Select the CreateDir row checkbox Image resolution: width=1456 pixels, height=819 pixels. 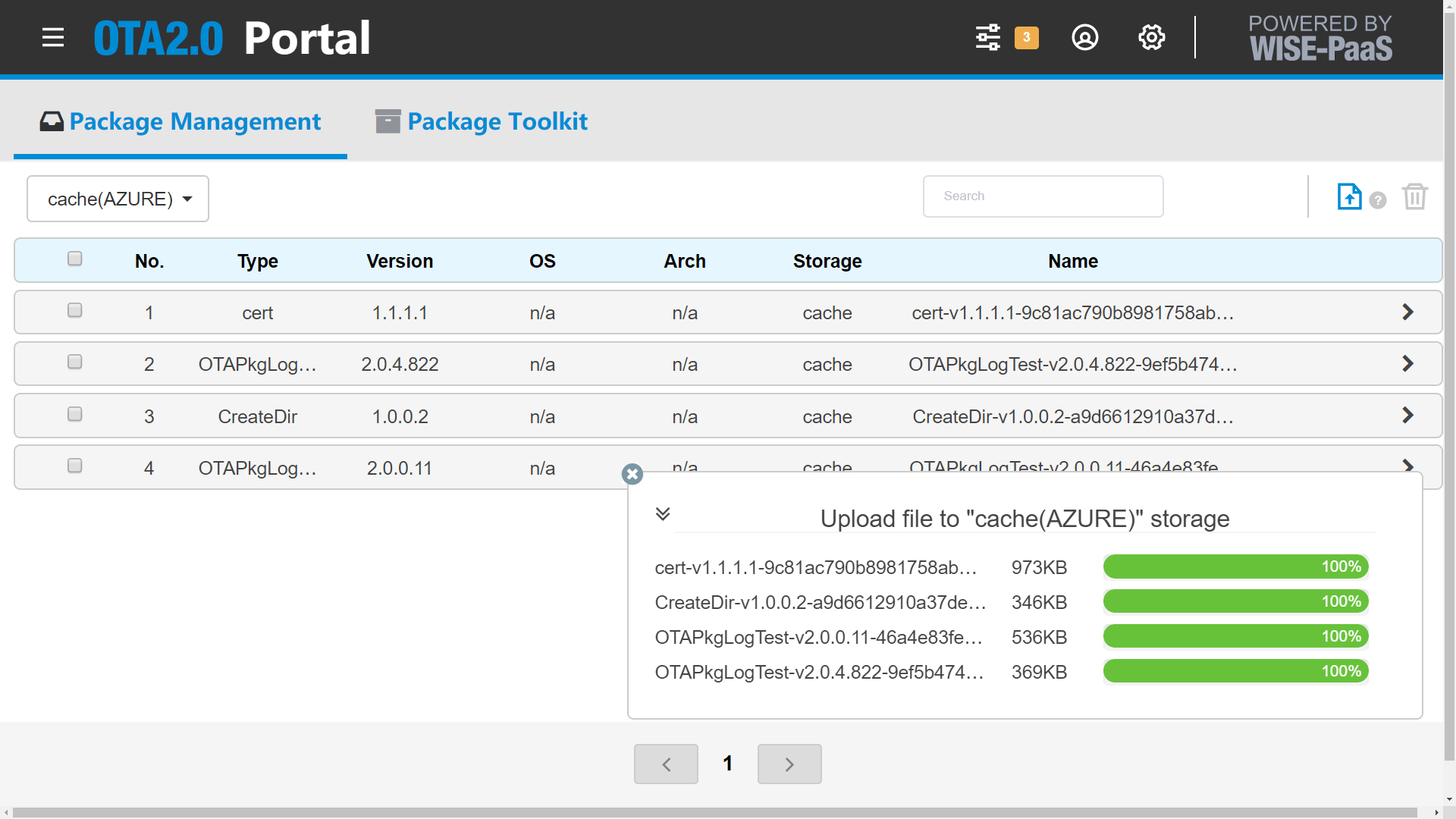pos(74,414)
